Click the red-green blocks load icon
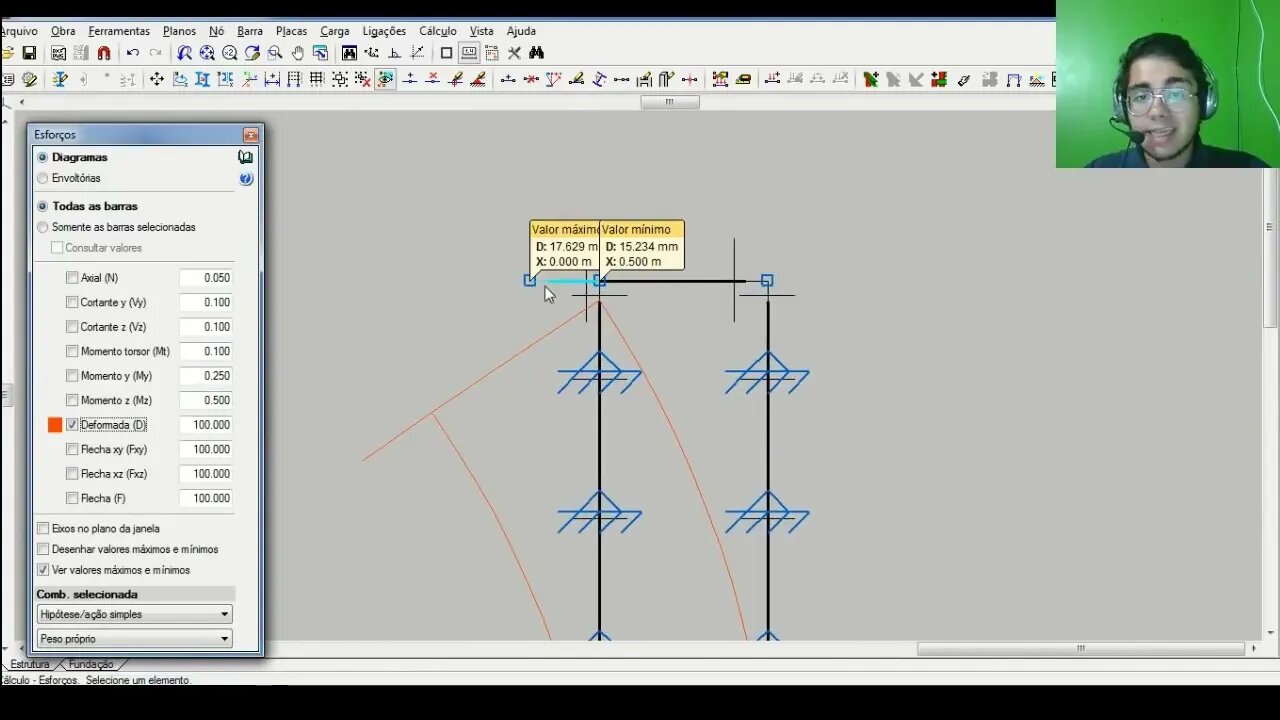 [x=939, y=79]
